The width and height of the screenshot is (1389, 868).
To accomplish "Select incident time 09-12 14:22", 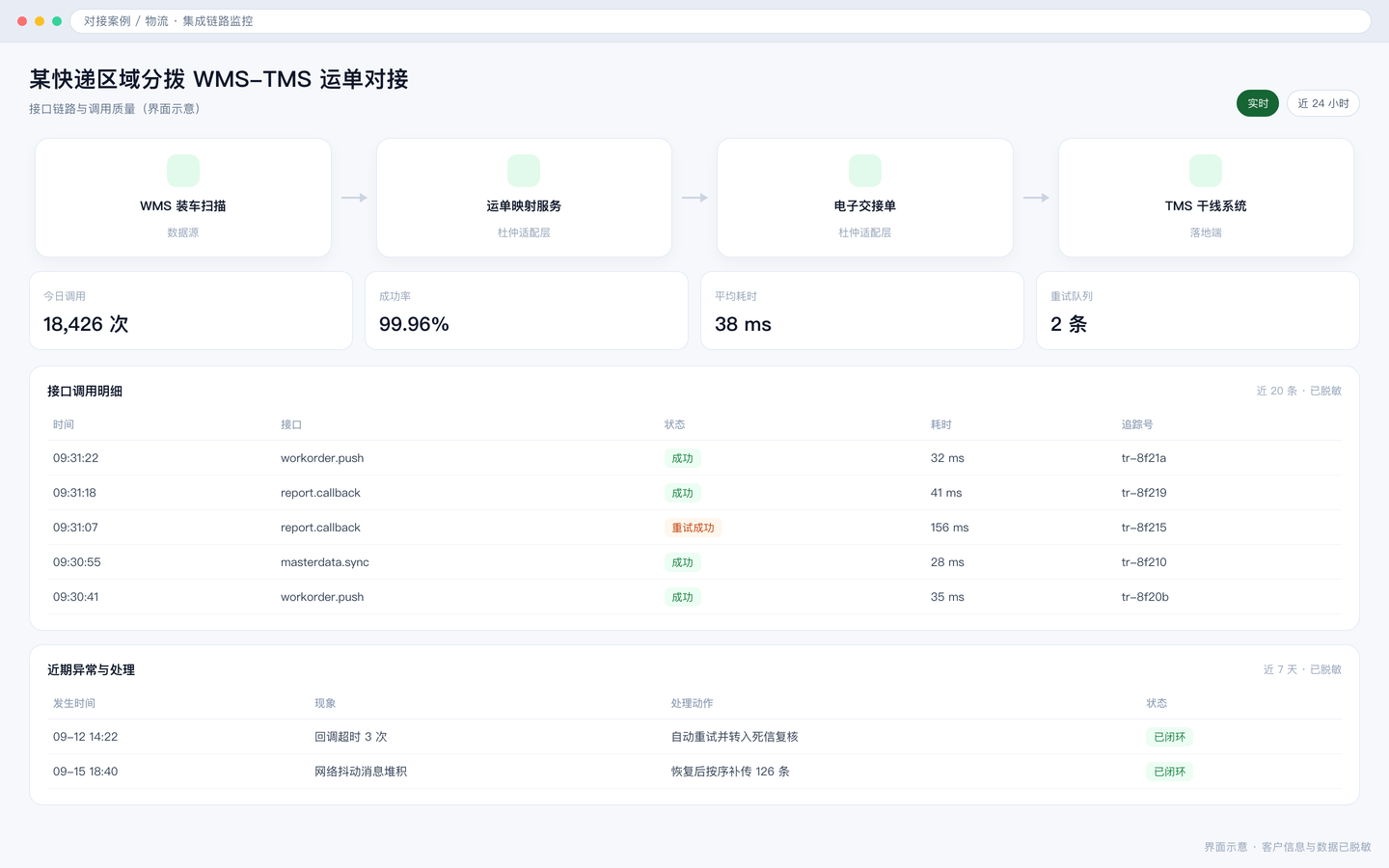I will tap(86, 737).
